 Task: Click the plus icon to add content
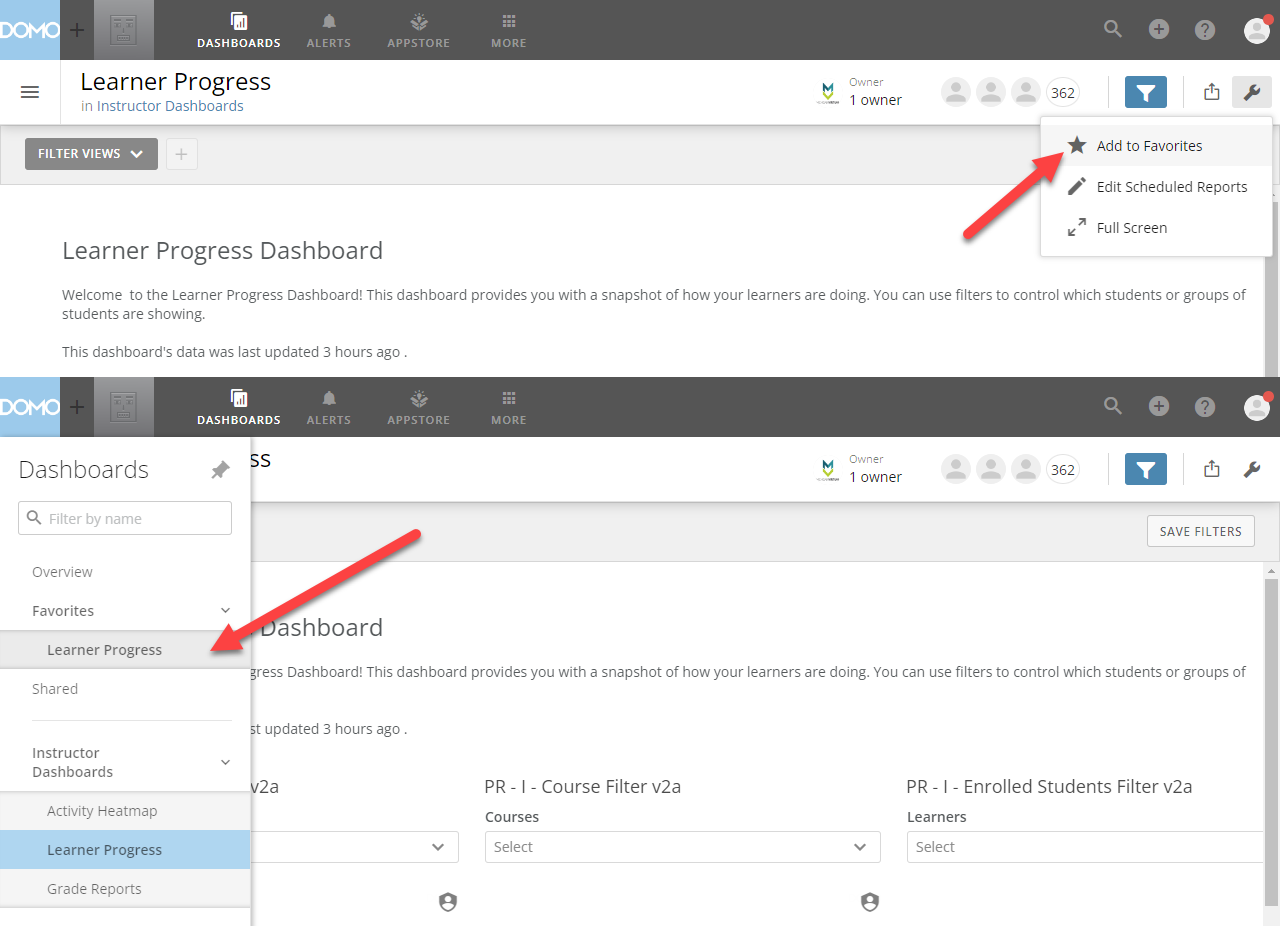coord(1158,29)
